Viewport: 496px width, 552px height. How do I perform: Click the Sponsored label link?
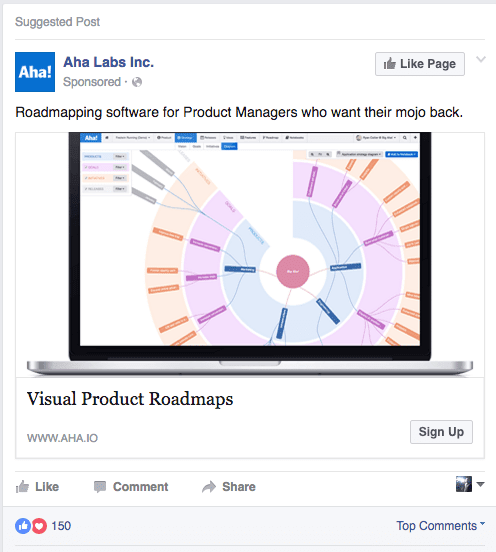[92, 82]
